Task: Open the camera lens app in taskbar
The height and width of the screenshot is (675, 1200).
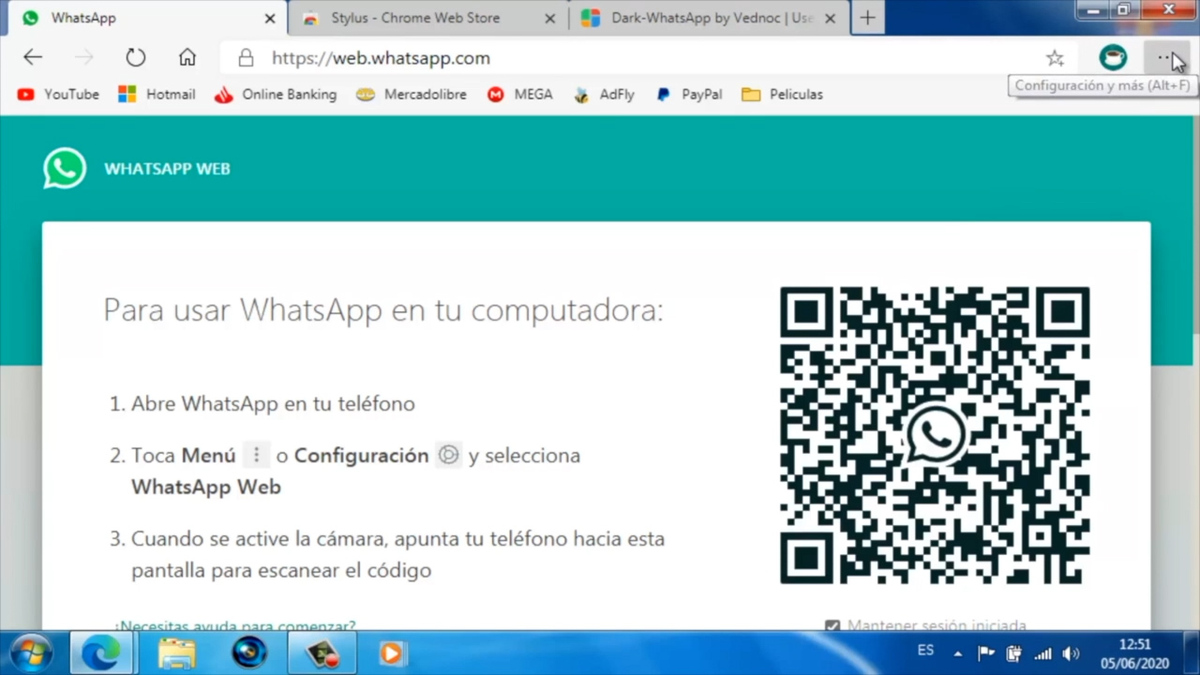Action: click(249, 654)
